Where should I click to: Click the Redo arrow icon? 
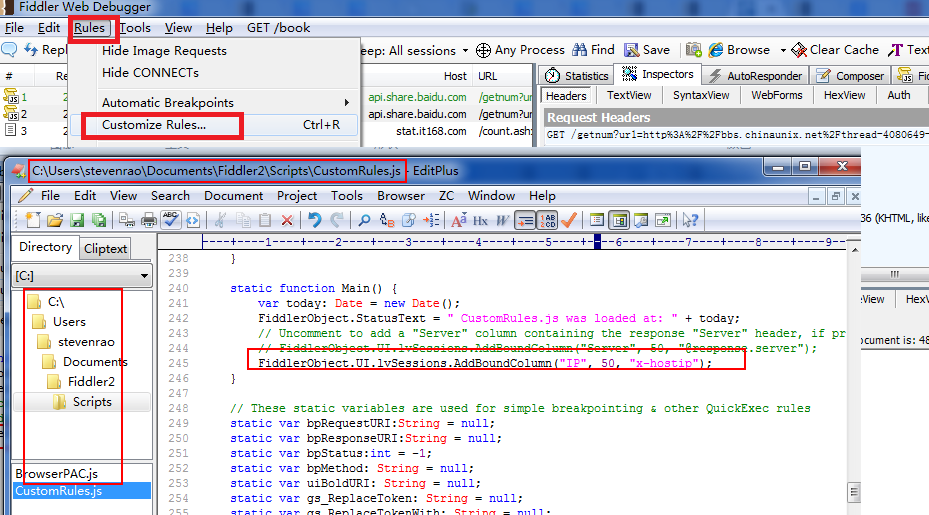[x=337, y=220]
